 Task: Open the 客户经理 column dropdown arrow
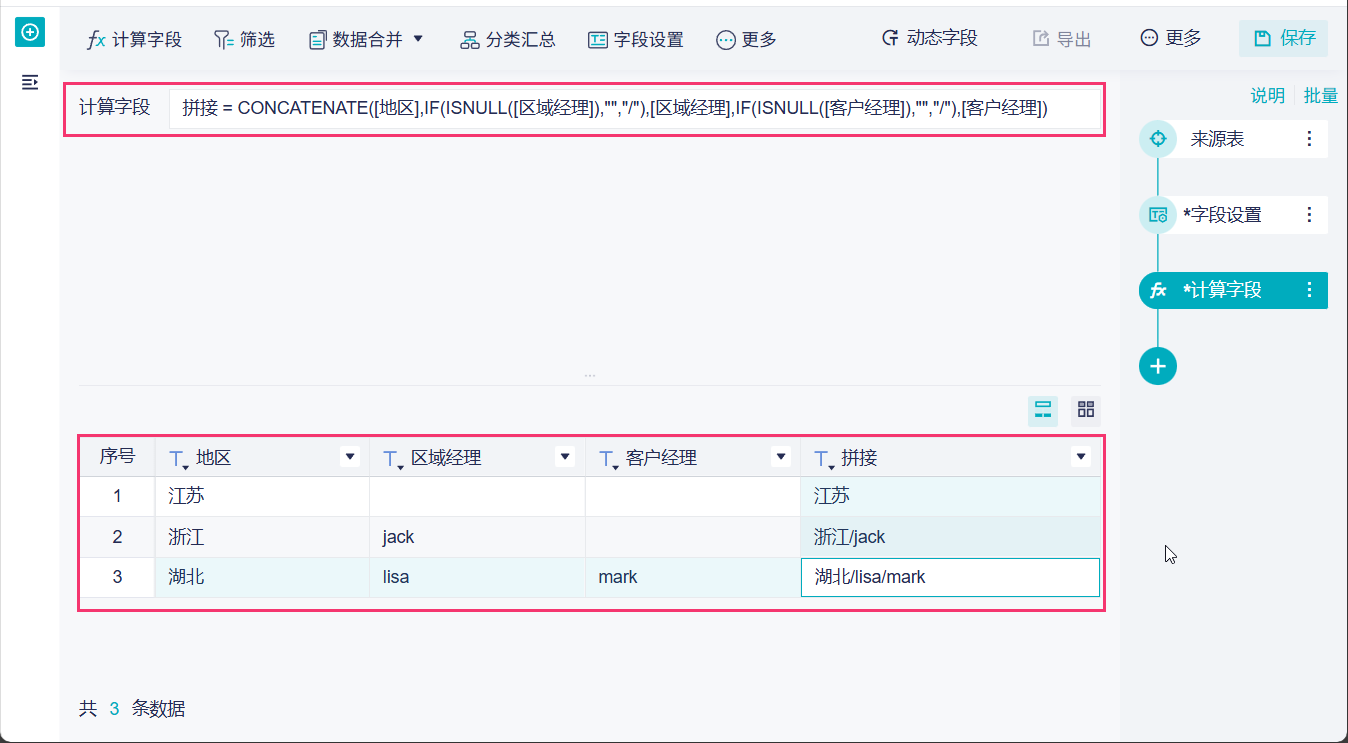tap(781, 457)
